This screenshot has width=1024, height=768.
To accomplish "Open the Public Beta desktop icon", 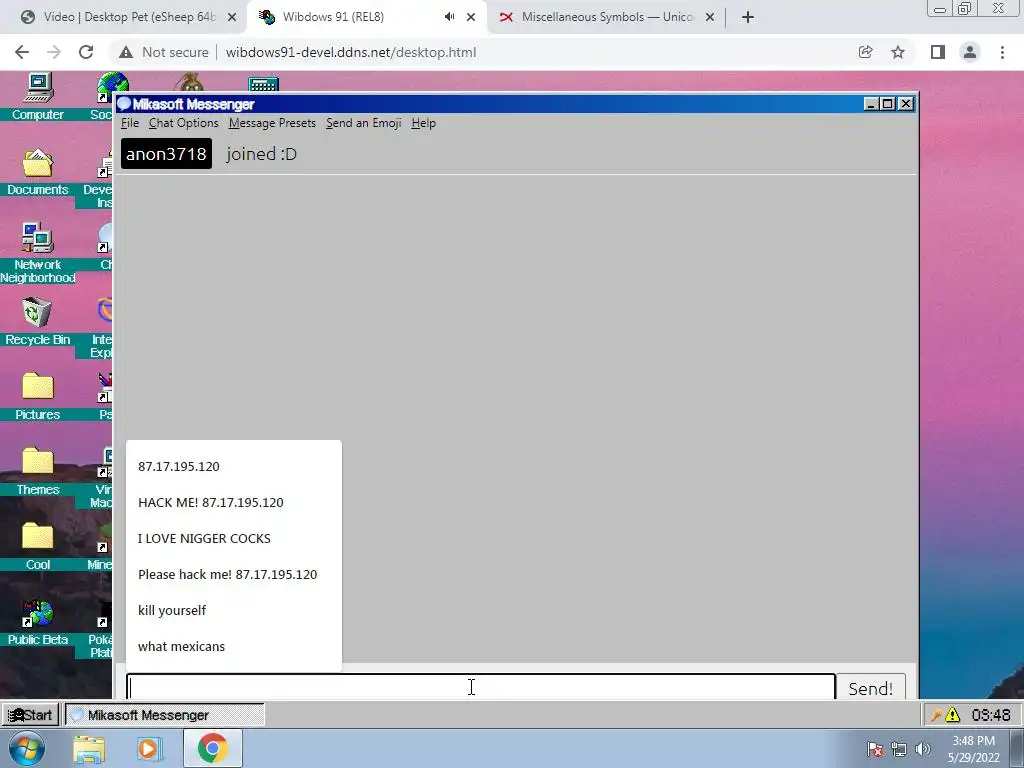I will pos(38,622).
